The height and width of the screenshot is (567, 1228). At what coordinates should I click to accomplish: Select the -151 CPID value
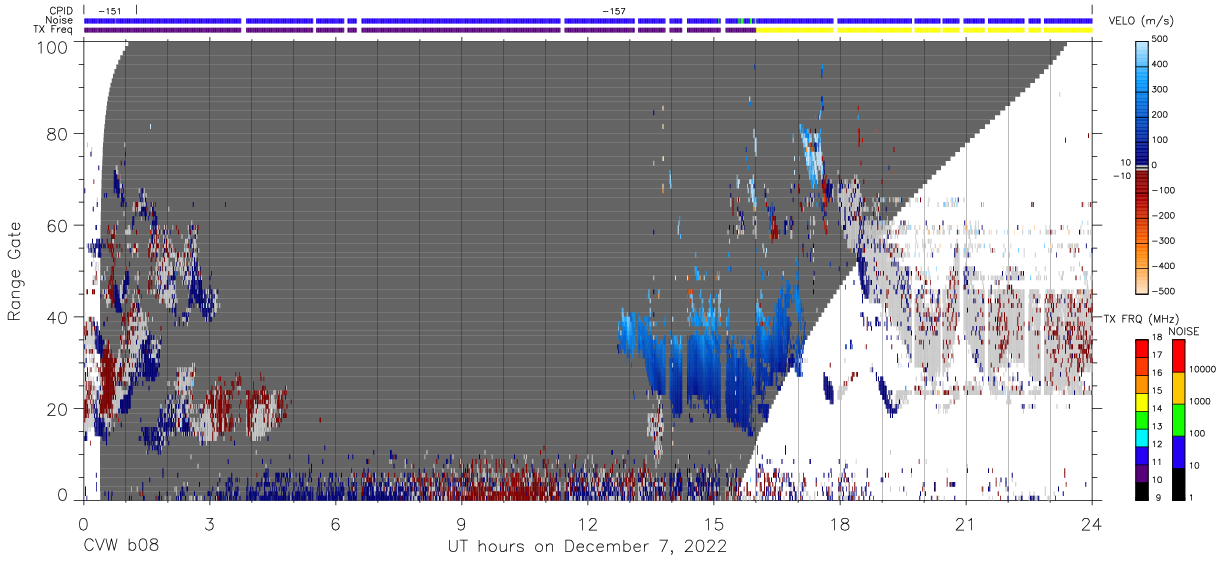110,11
